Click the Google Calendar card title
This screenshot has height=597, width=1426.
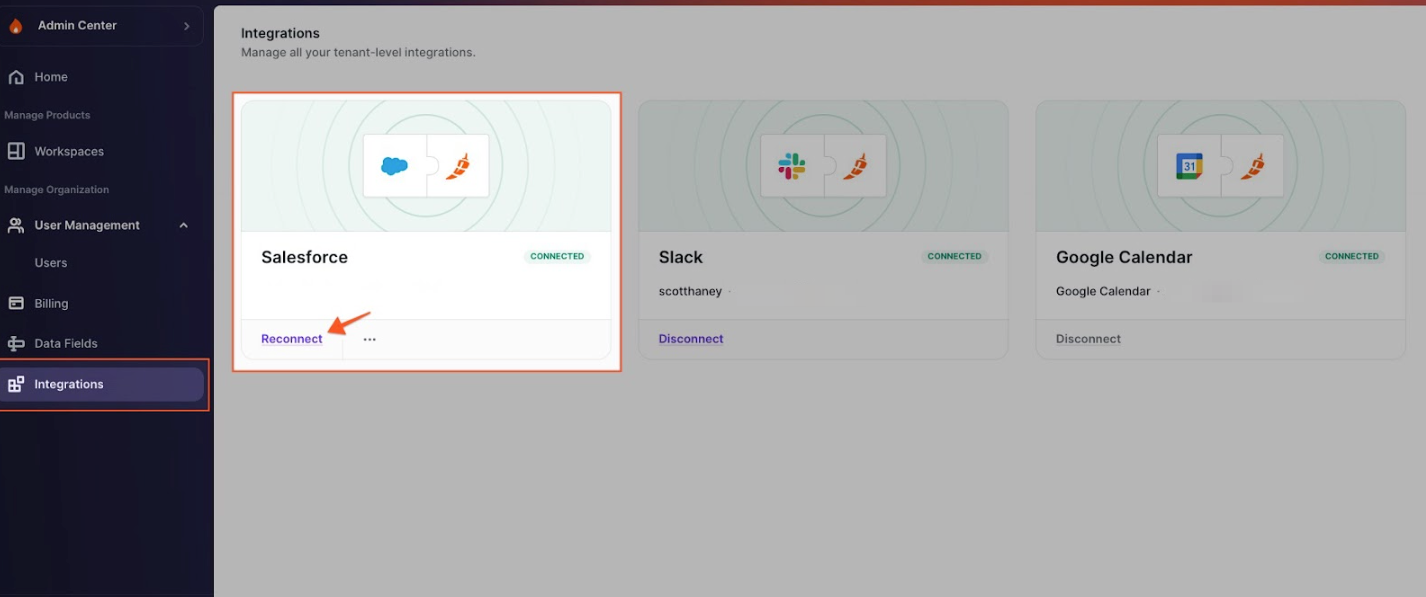pos(1124,257)
